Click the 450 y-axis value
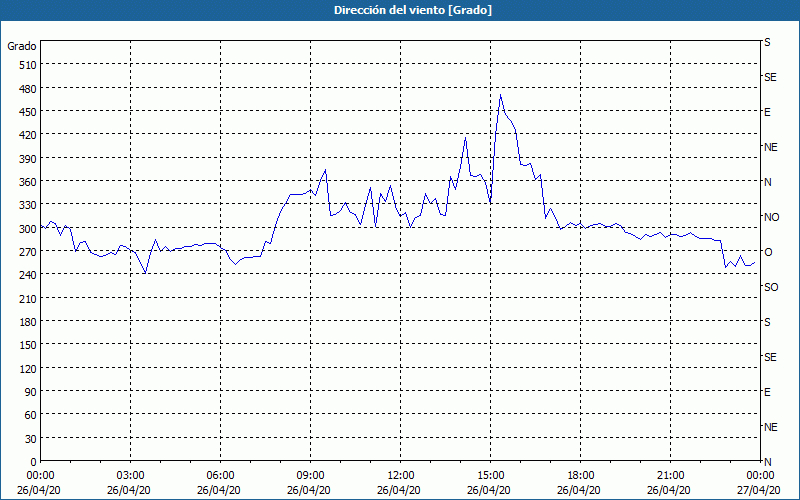Viewport: 800px width, 500px height. 28,112
